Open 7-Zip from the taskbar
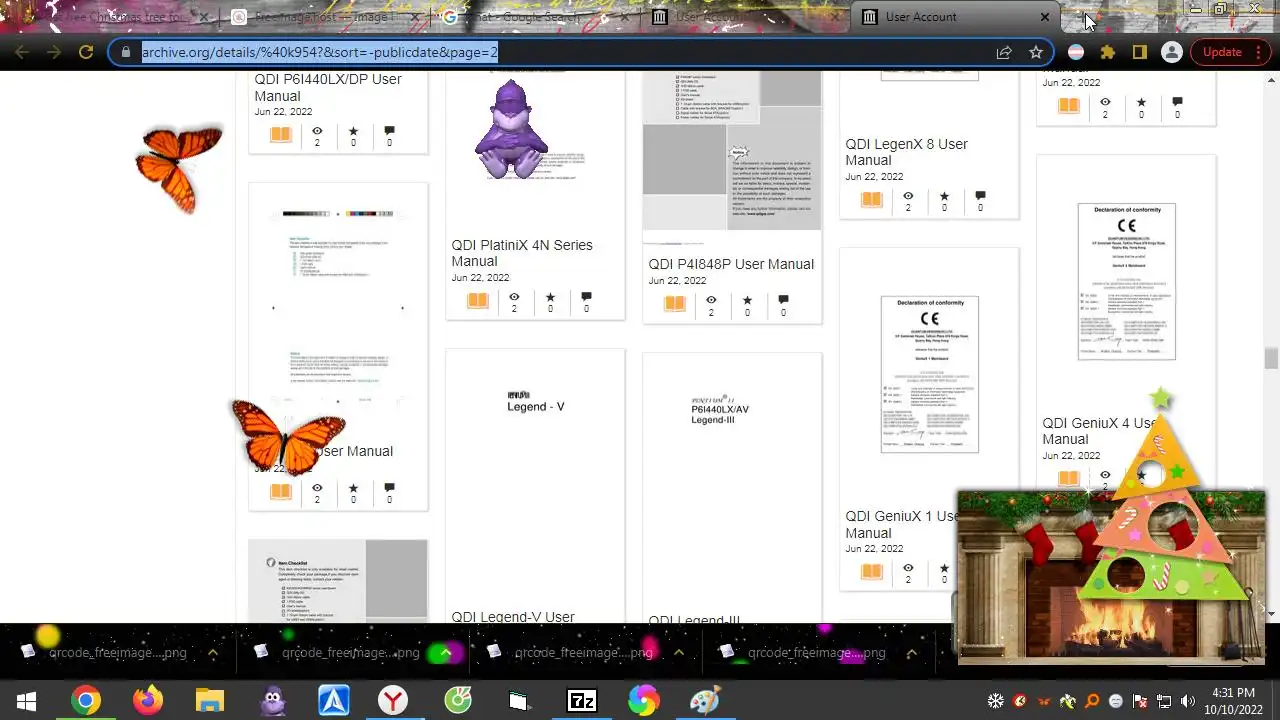The image size is (1280, 720). 582,701
